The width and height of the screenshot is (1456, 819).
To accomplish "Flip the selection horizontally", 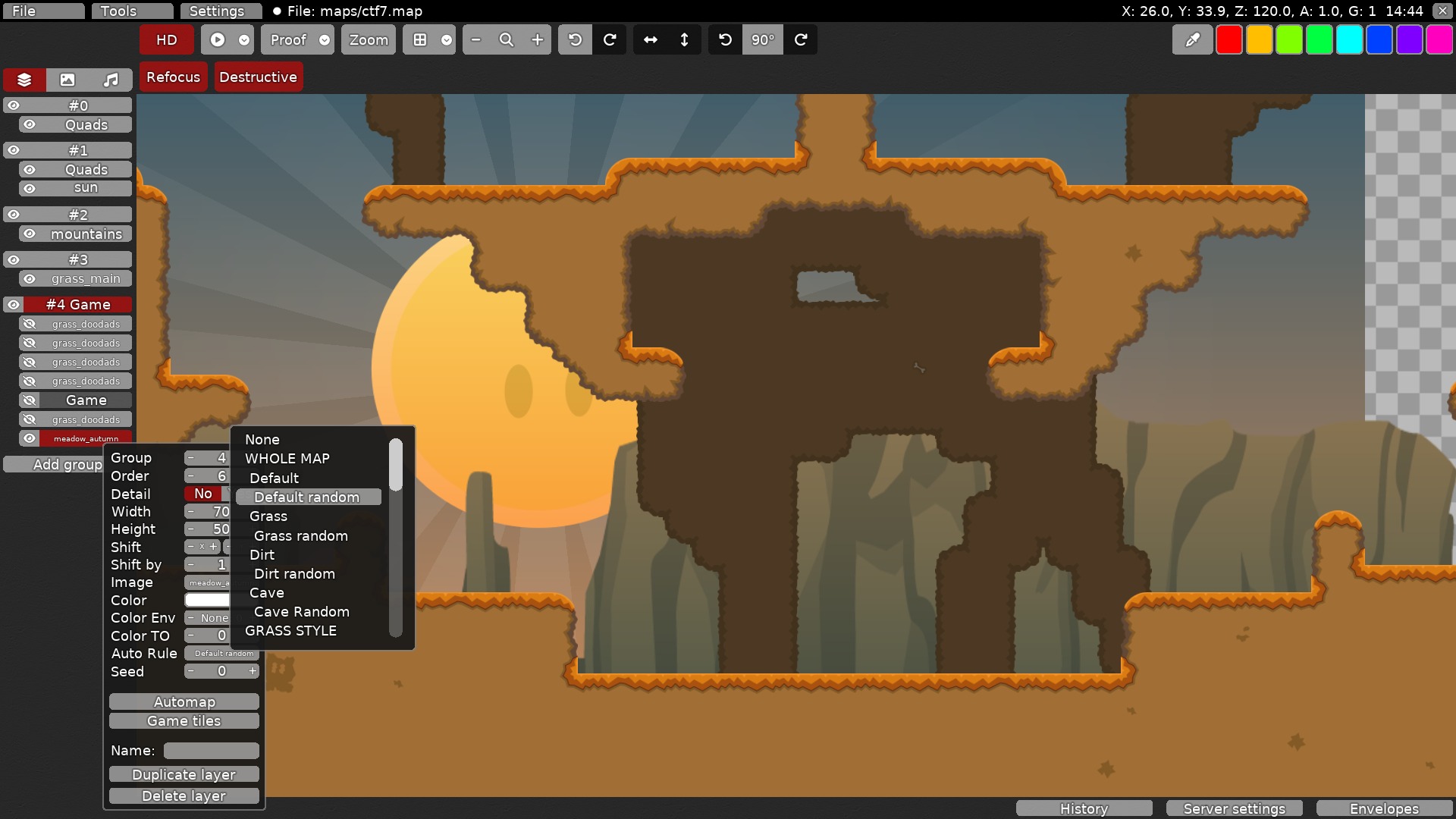I will [x=651, y=39].
